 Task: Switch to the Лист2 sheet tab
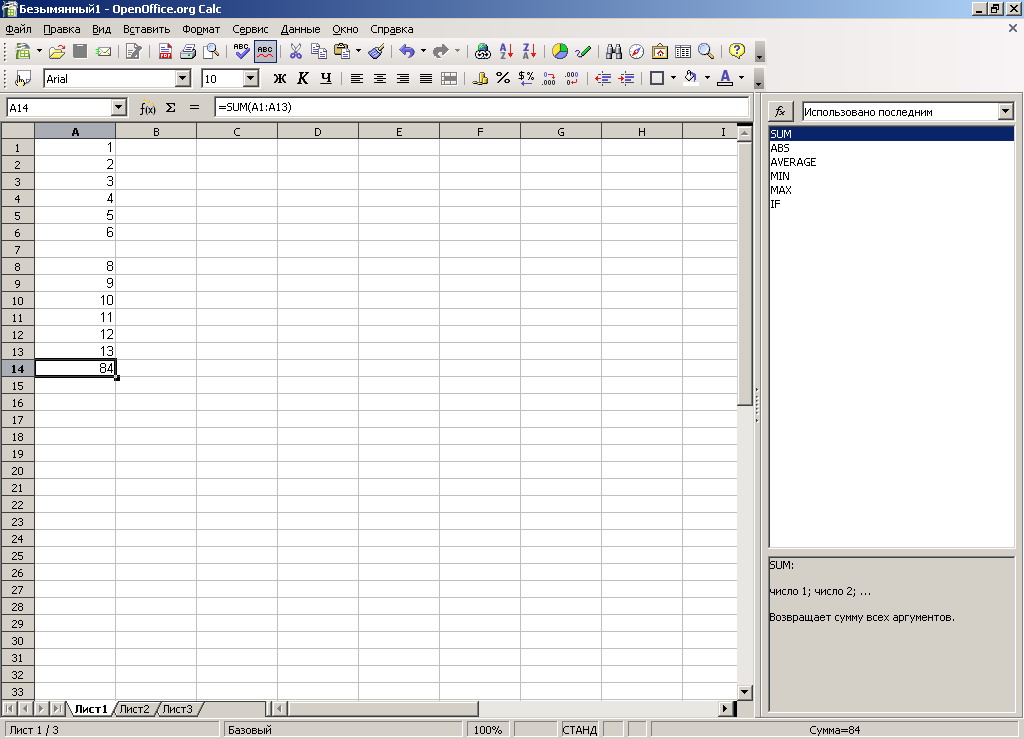click(x=134, y=709)
